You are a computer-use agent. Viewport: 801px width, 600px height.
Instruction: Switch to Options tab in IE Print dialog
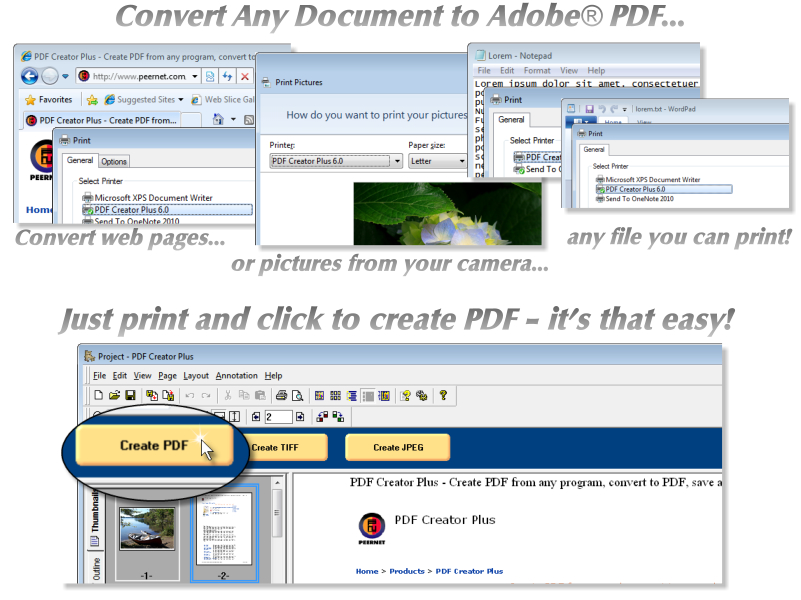pyautogui.click(x=113, y=161)
